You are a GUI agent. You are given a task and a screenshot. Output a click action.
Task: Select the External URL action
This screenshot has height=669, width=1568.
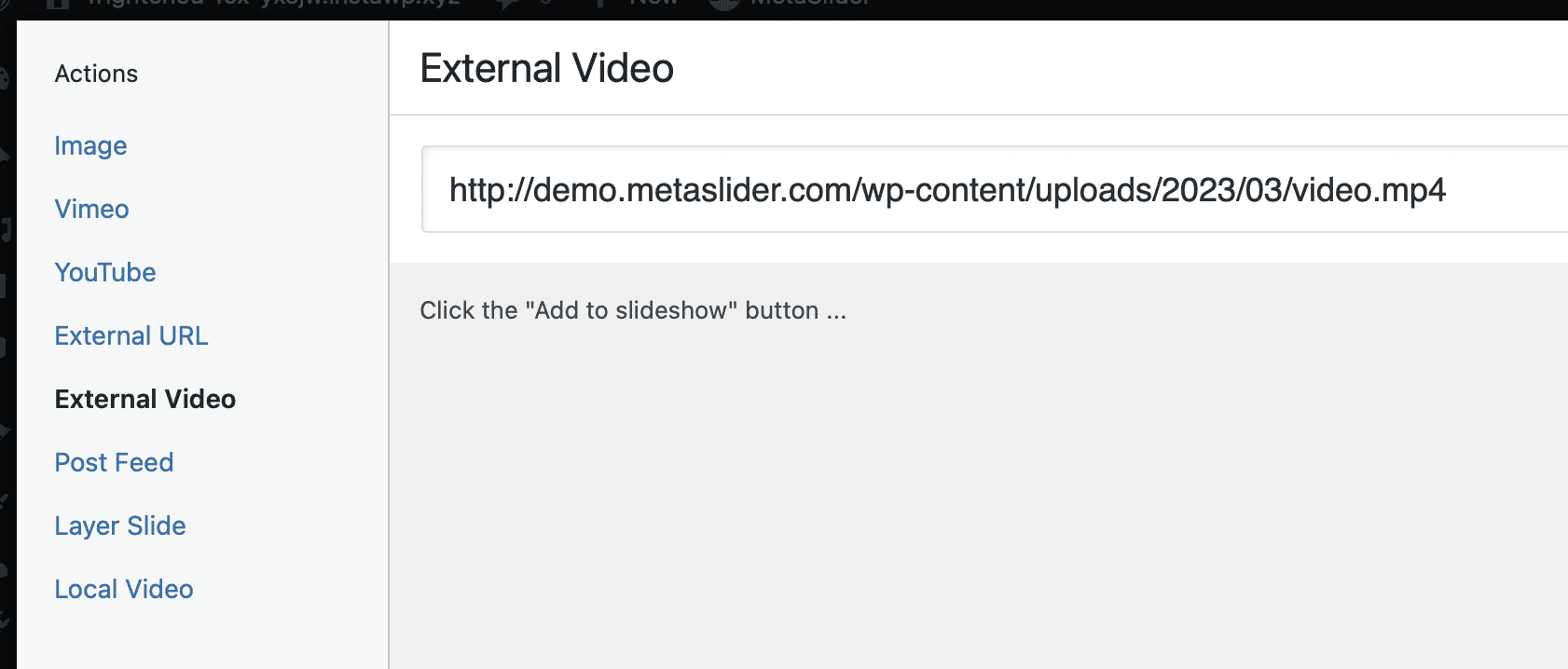(x=131, y=335)
